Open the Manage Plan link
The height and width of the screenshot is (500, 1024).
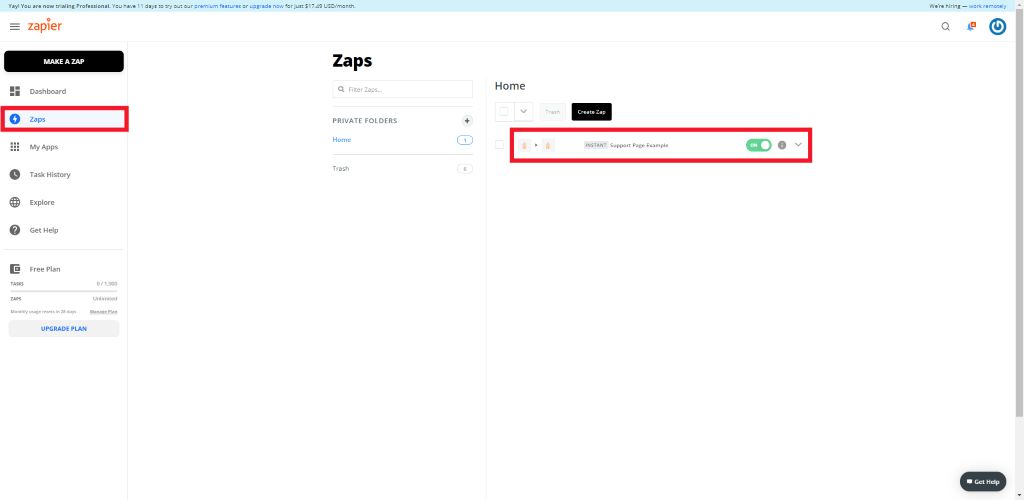pyautogui.click(x=104, y=311)
